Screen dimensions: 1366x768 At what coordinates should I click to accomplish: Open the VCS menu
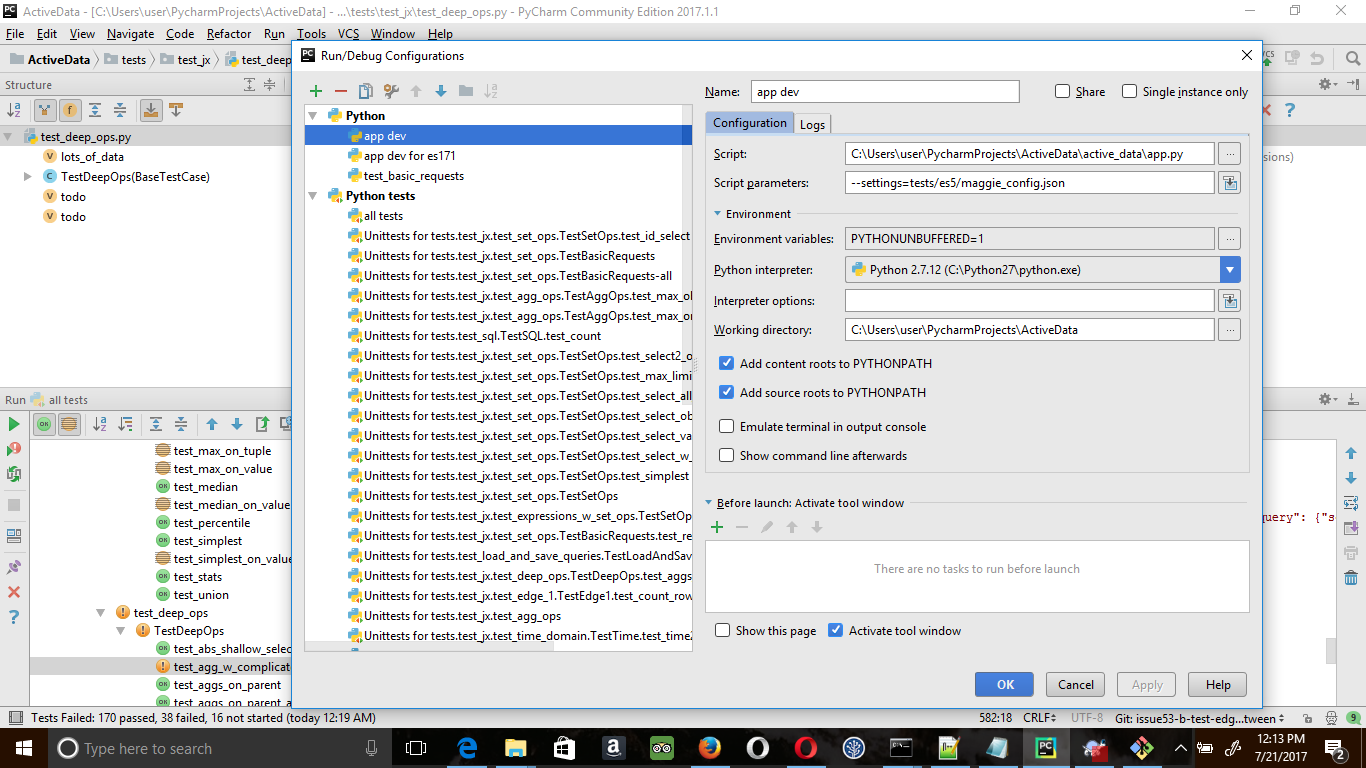(x=348, y=34)
